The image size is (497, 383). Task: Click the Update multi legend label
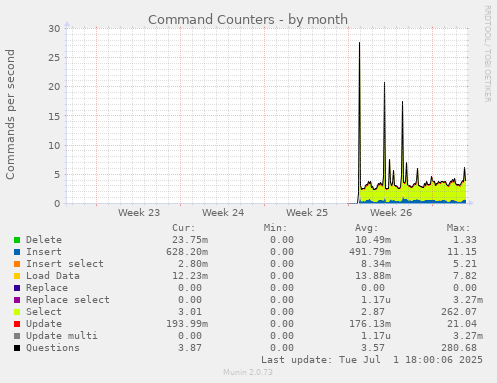pyautogui.click(x=62, y=336)
